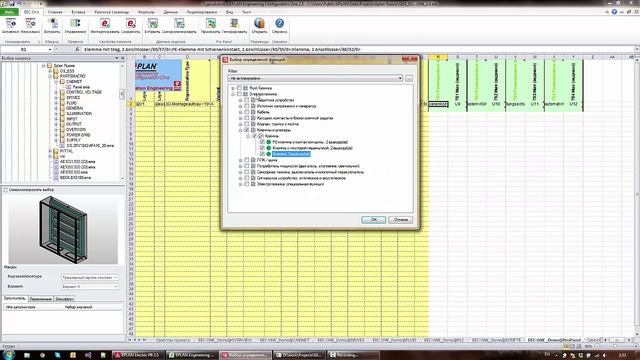Select Сигнальное устройство tree row text
The width and height of the screenshot is (640, 360).
coord(301,178)
